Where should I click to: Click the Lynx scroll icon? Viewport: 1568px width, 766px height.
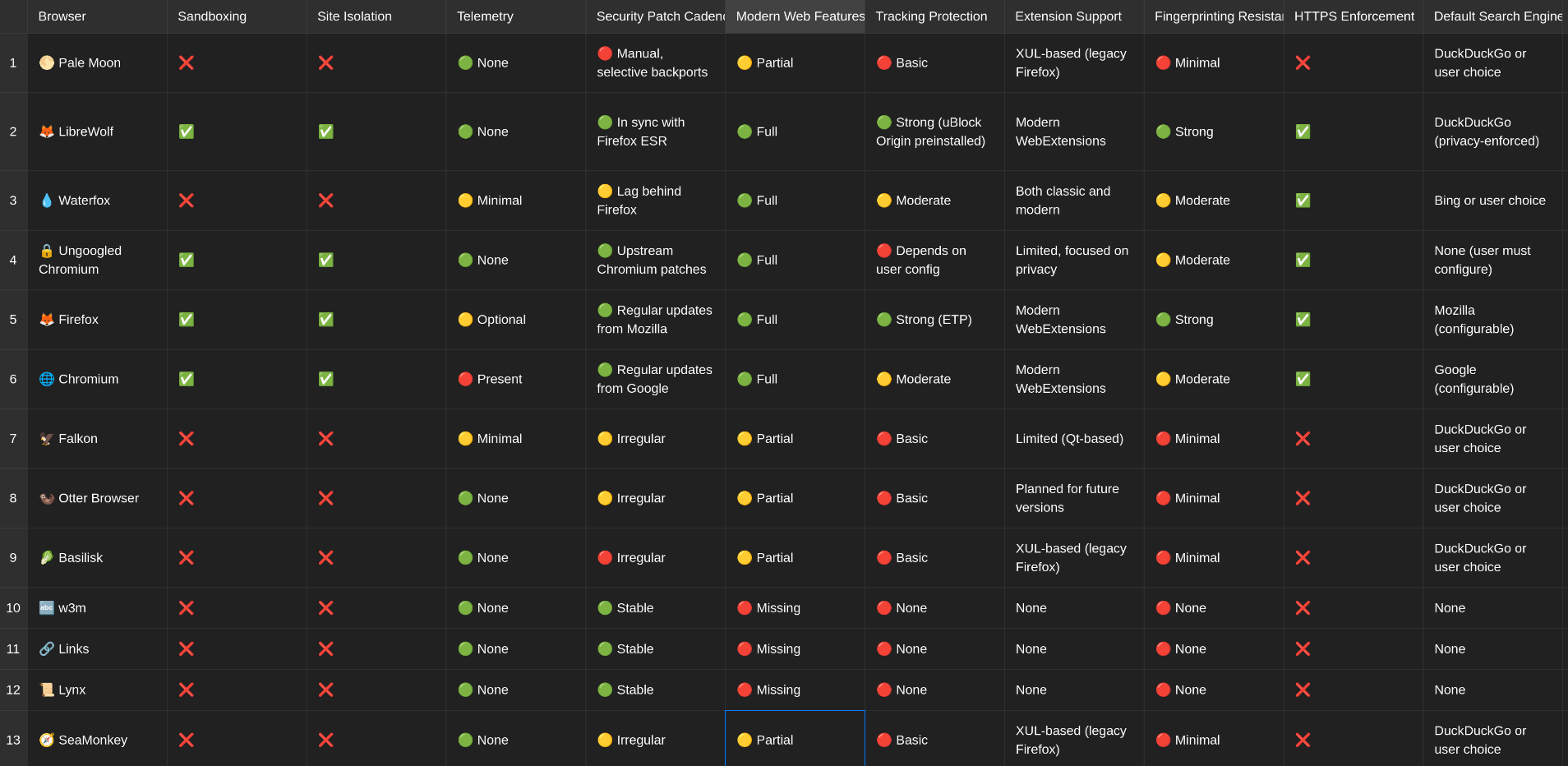tap(47, 690)
